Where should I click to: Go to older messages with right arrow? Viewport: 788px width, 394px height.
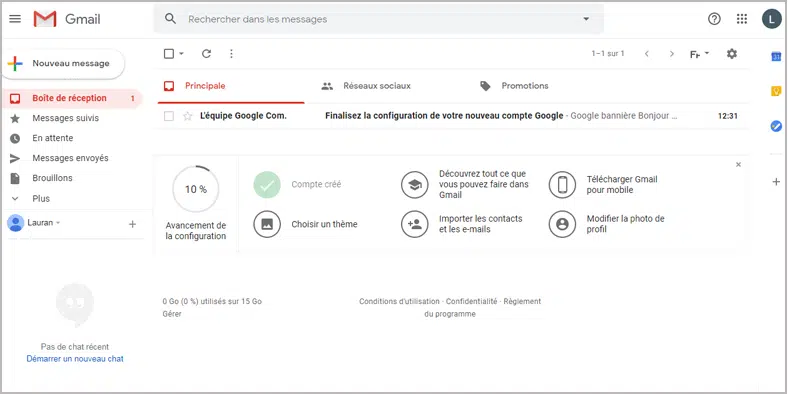coord(671,54)
